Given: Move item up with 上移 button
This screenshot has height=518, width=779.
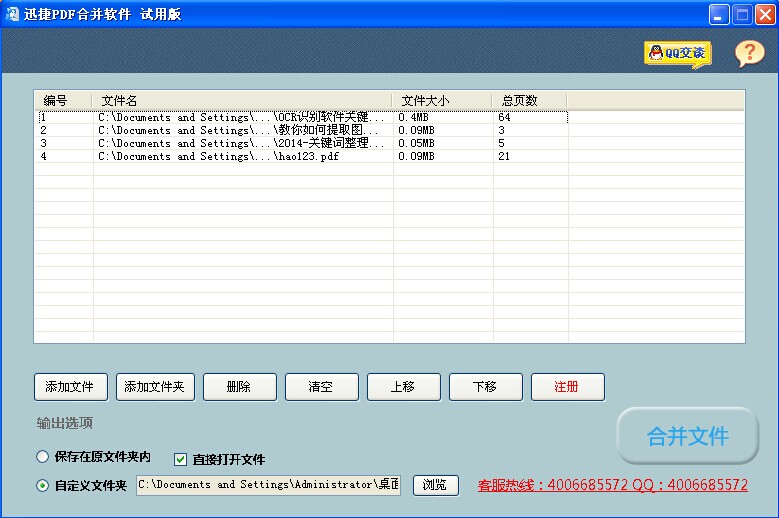Looking at the screenshot, I should [403, 386].
